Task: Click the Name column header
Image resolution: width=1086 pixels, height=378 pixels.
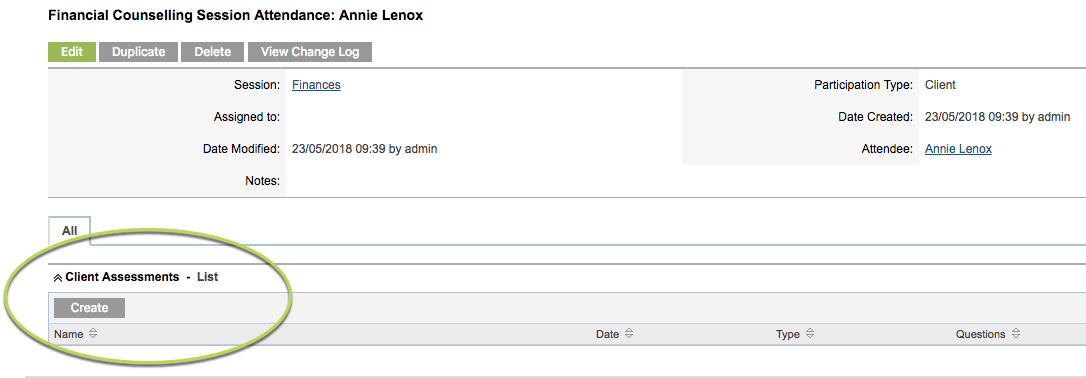Action: point(69,334)
